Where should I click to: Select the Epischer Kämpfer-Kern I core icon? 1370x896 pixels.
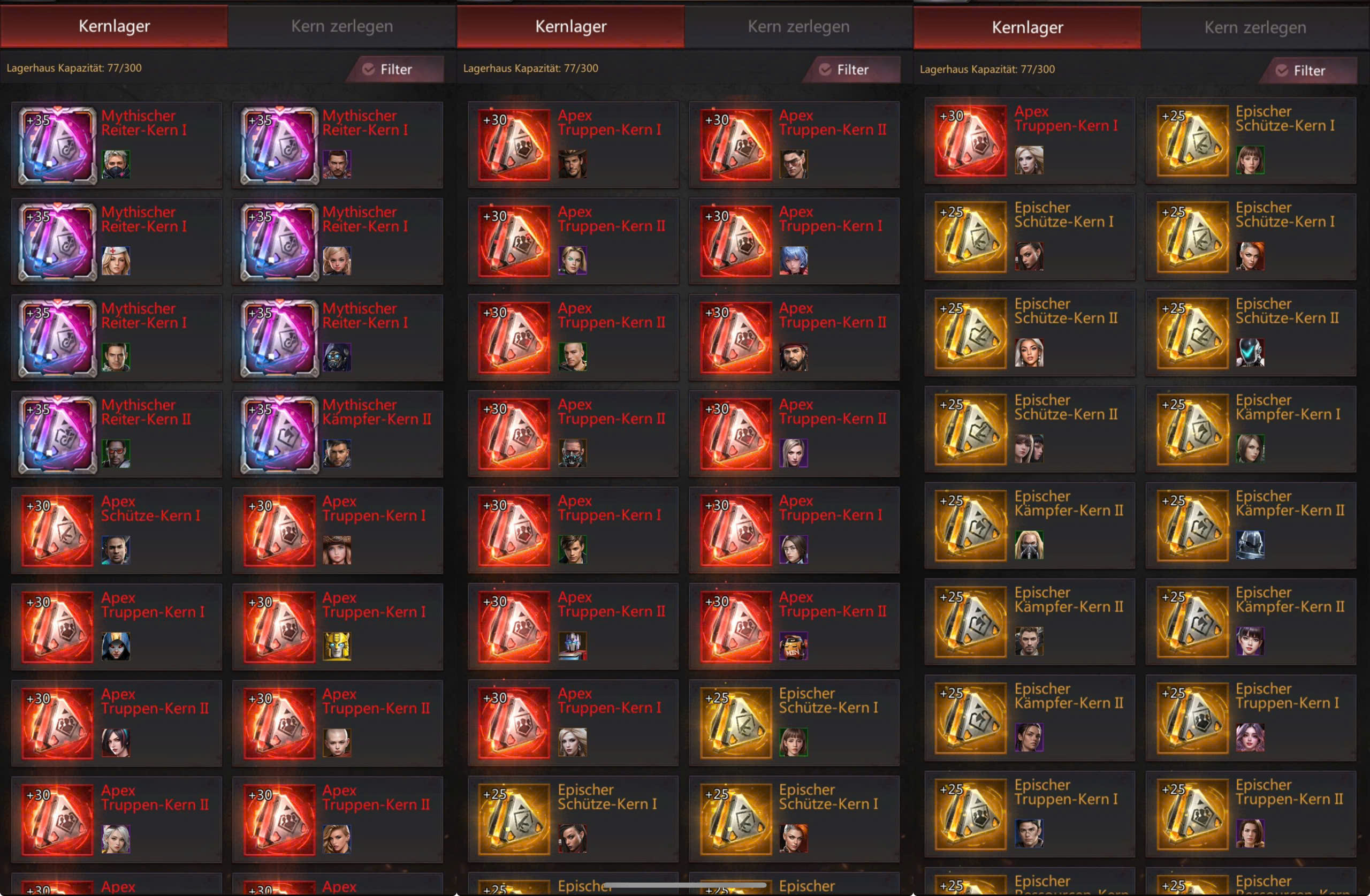click(1192, 430)
